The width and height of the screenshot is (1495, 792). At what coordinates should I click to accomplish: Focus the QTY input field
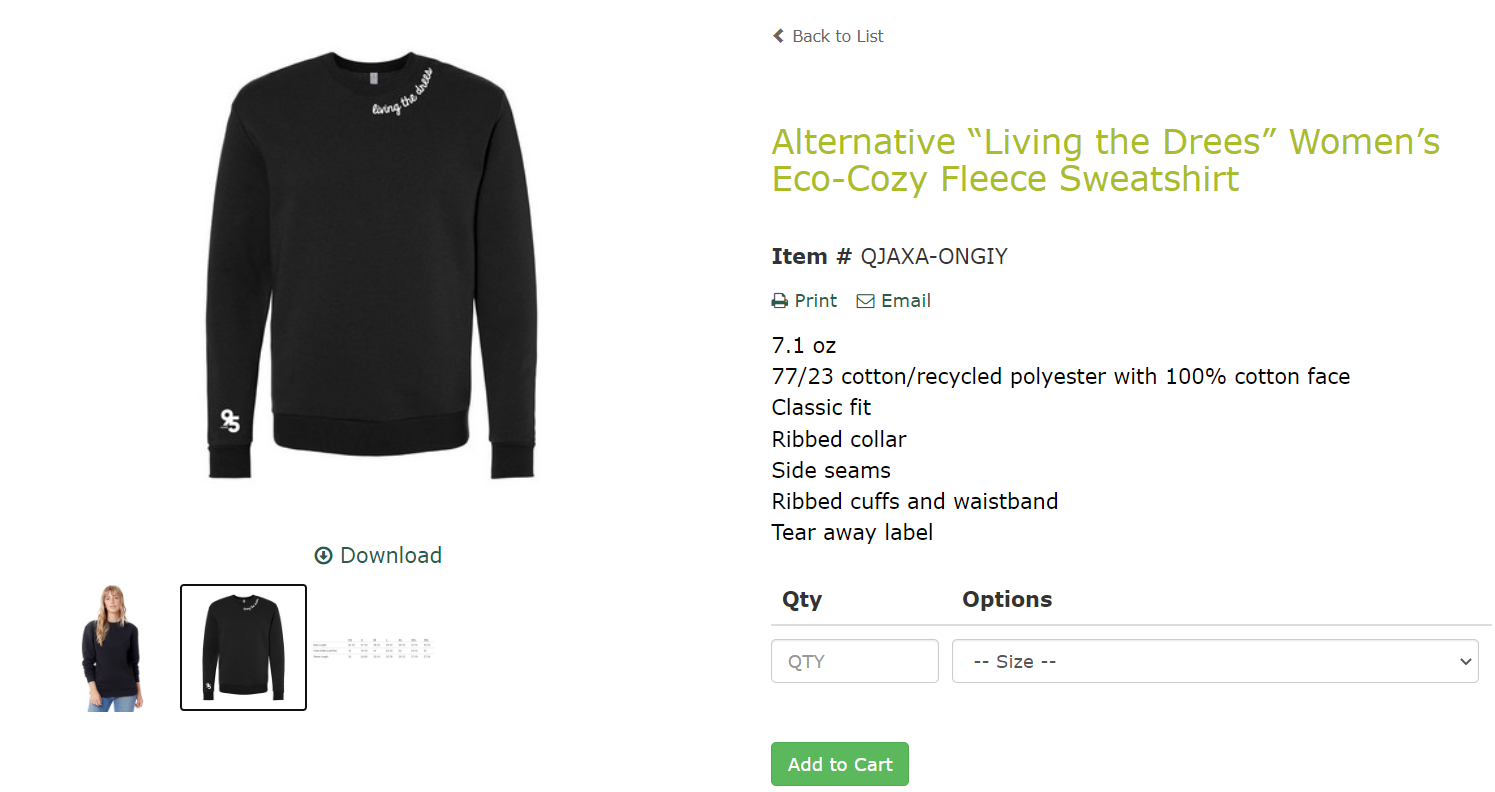point(855,661)
